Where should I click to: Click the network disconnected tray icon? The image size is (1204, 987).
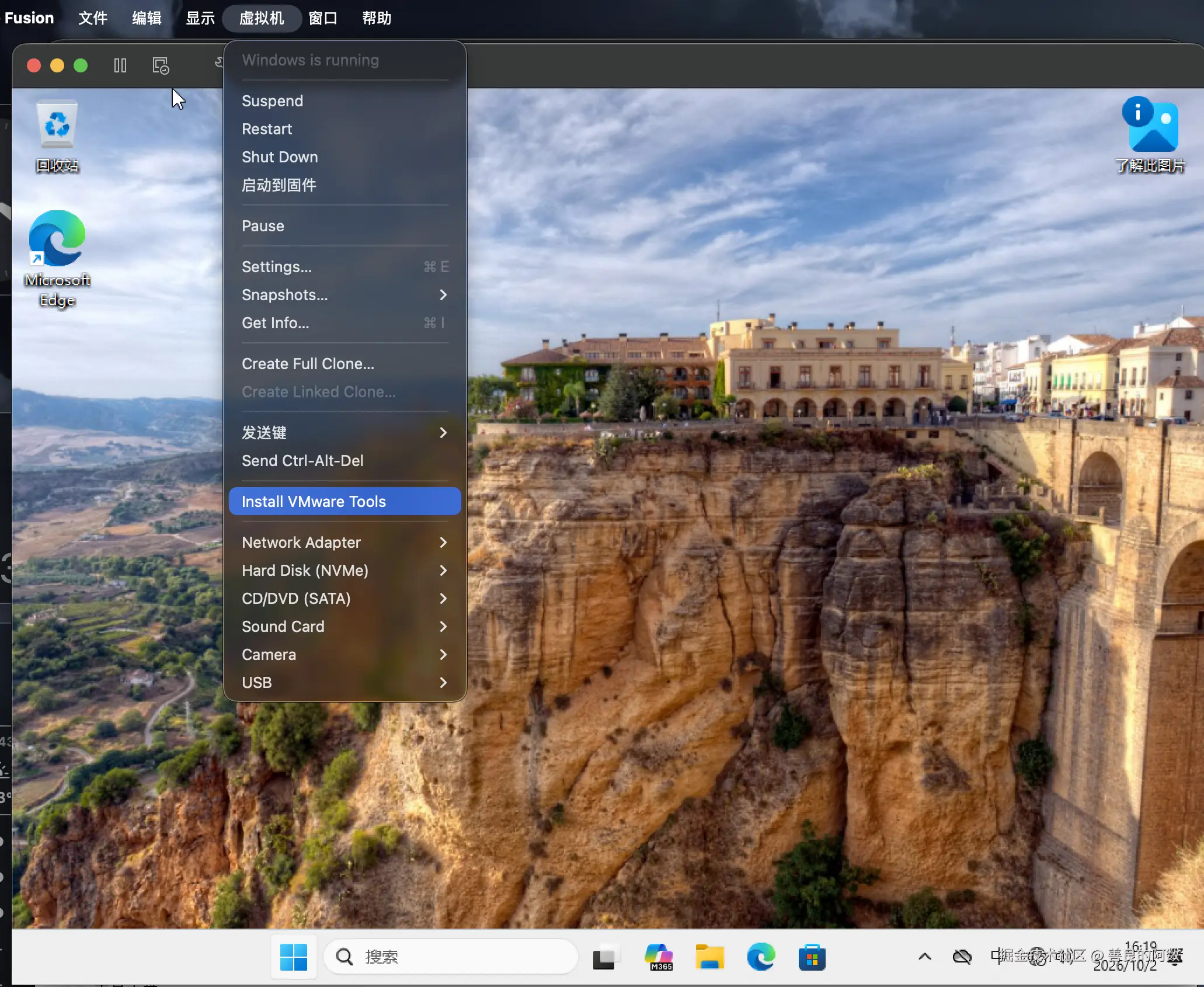tap(962, 957)
